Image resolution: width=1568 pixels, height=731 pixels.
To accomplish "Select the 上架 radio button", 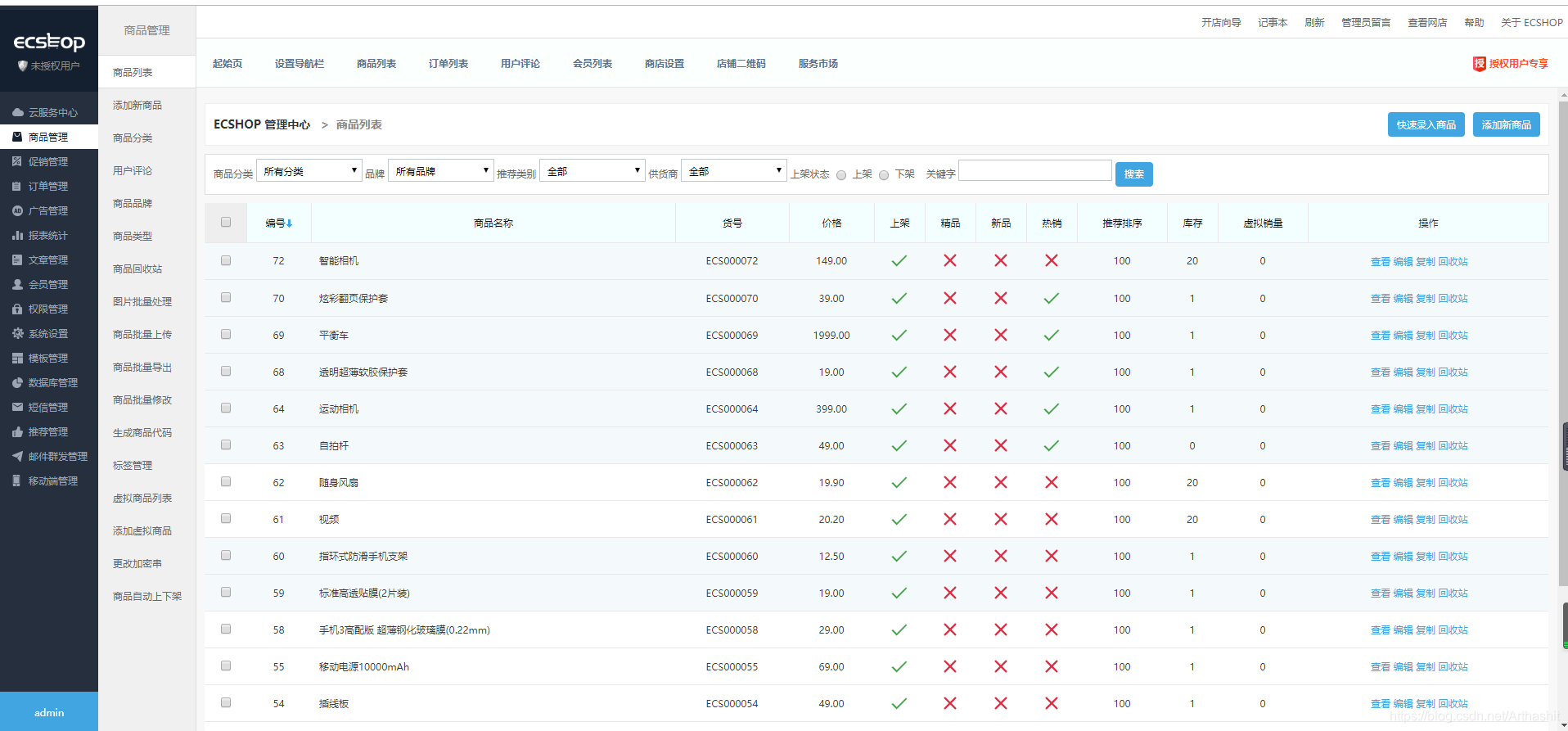I will [x=841, y=175].
